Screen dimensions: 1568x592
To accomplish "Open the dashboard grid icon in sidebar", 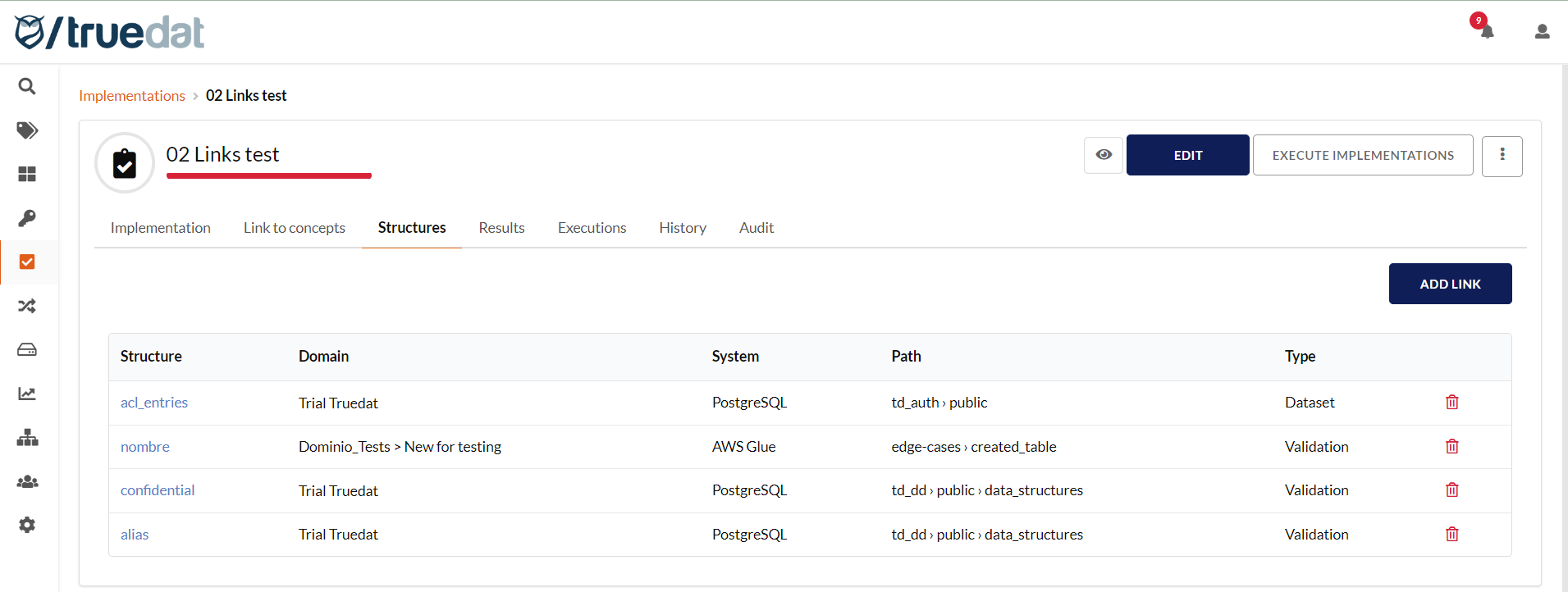I will point(27,174).
